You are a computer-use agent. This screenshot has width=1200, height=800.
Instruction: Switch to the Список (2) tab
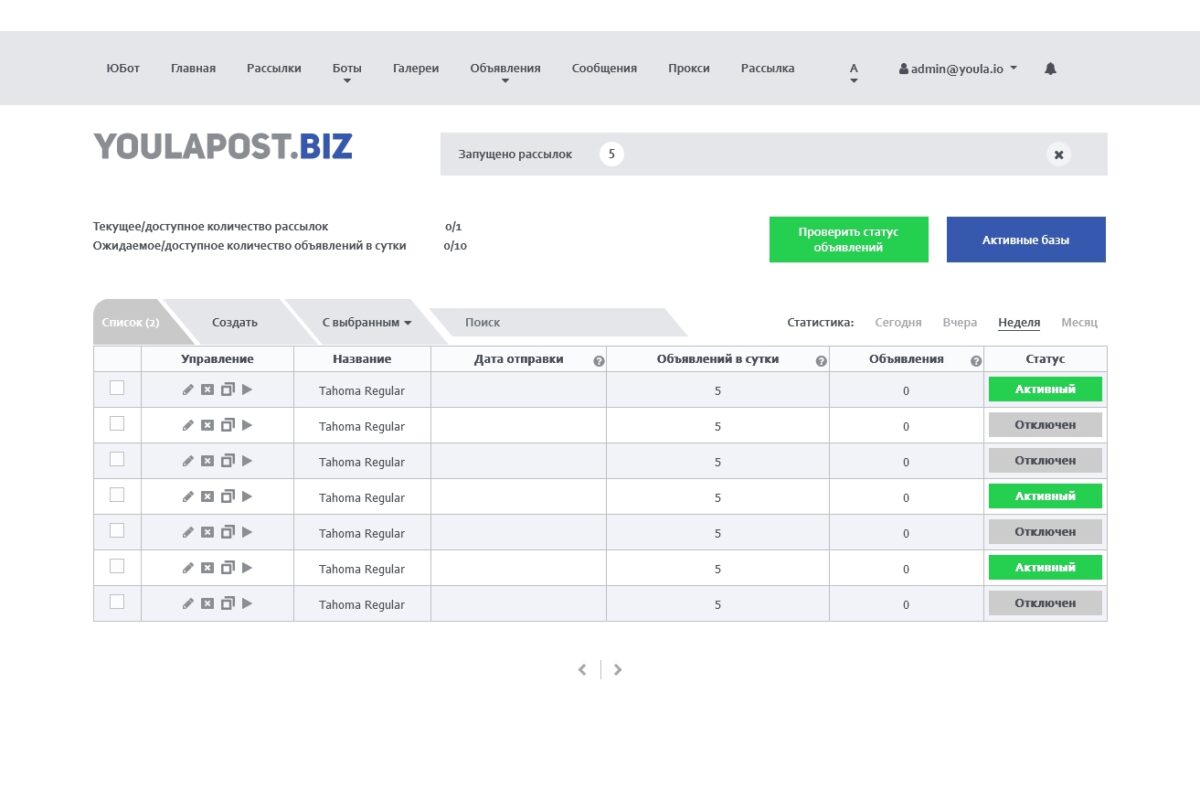coord(130,322)
